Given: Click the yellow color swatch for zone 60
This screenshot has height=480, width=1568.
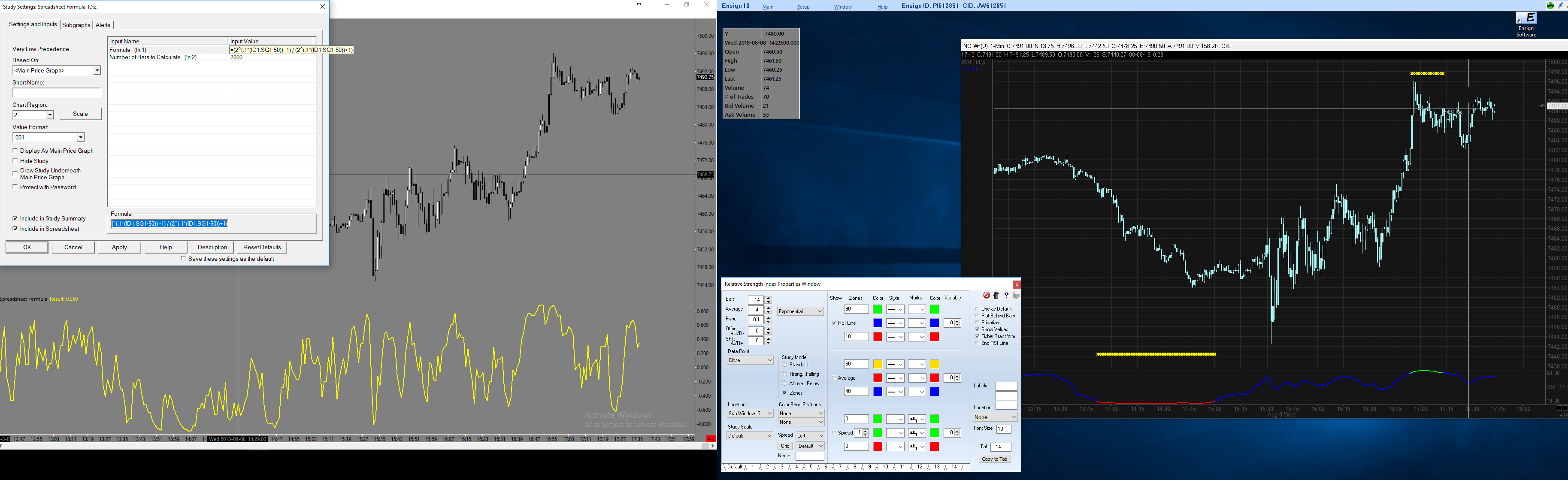Looking at the screenshot, I should [x=878, y=365].
